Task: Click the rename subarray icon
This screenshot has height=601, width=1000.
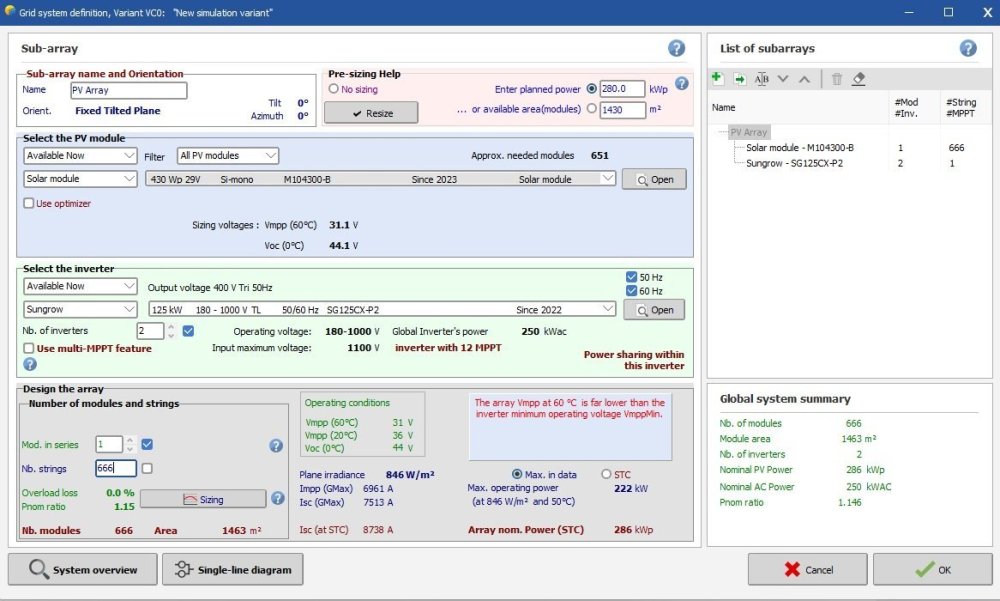Action: tap(762, 78)
